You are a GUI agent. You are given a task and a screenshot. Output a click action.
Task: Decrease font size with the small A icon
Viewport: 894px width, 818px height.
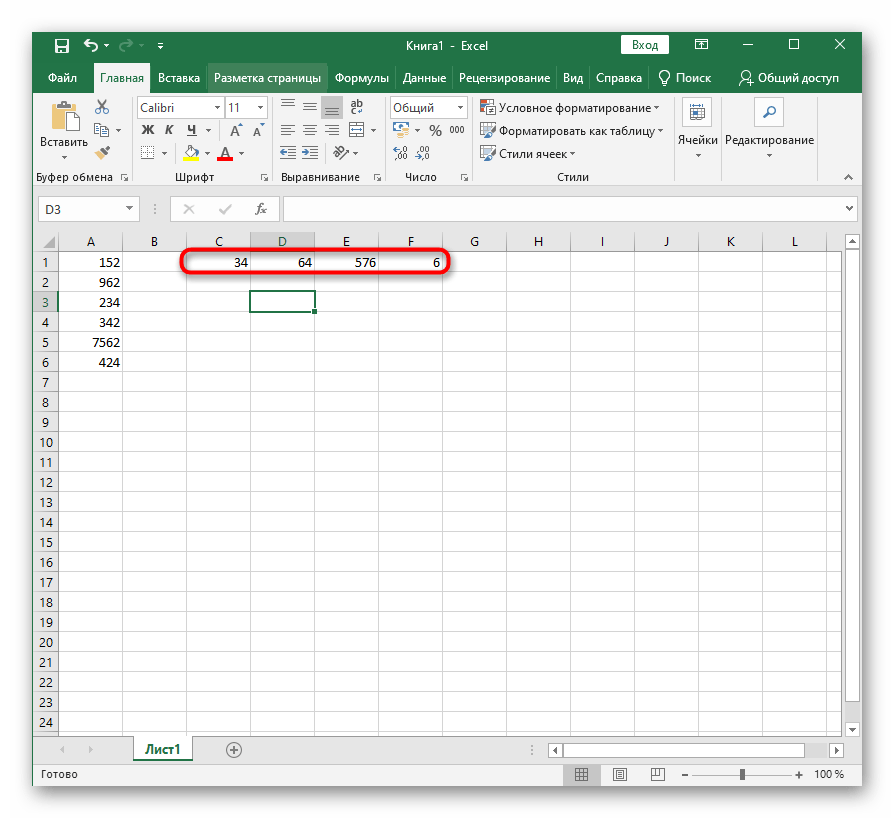click(x=258, y=131)
